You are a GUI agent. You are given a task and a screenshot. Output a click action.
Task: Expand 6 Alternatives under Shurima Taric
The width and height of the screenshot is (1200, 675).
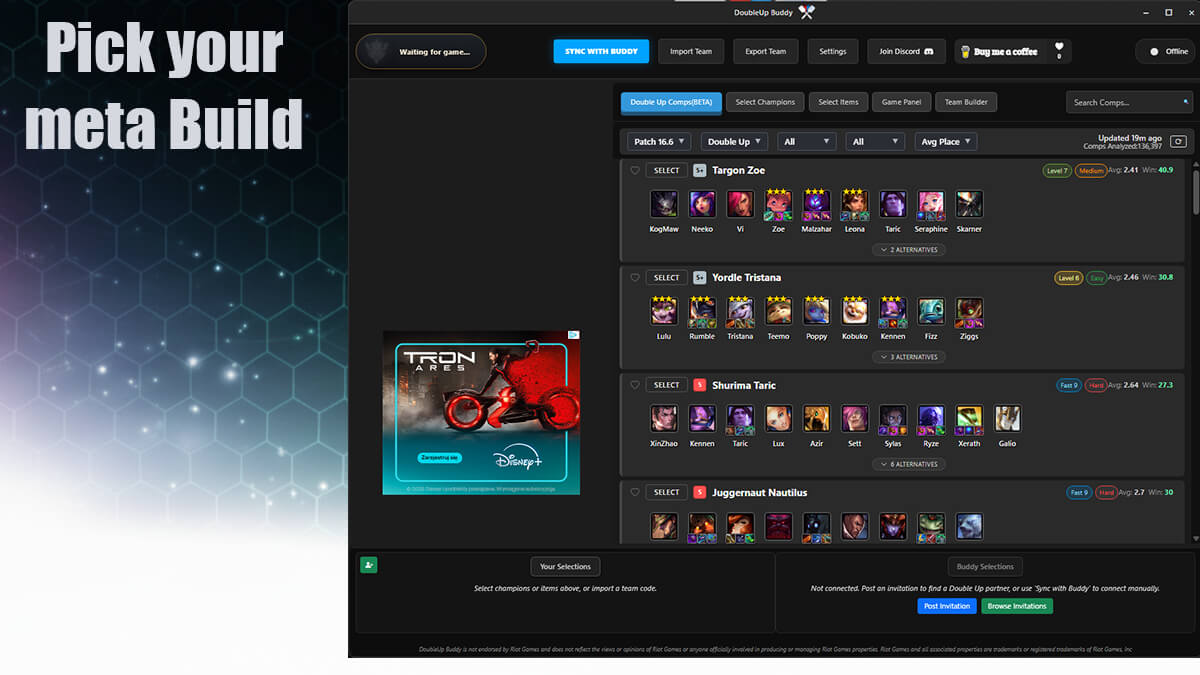[909, 464]
